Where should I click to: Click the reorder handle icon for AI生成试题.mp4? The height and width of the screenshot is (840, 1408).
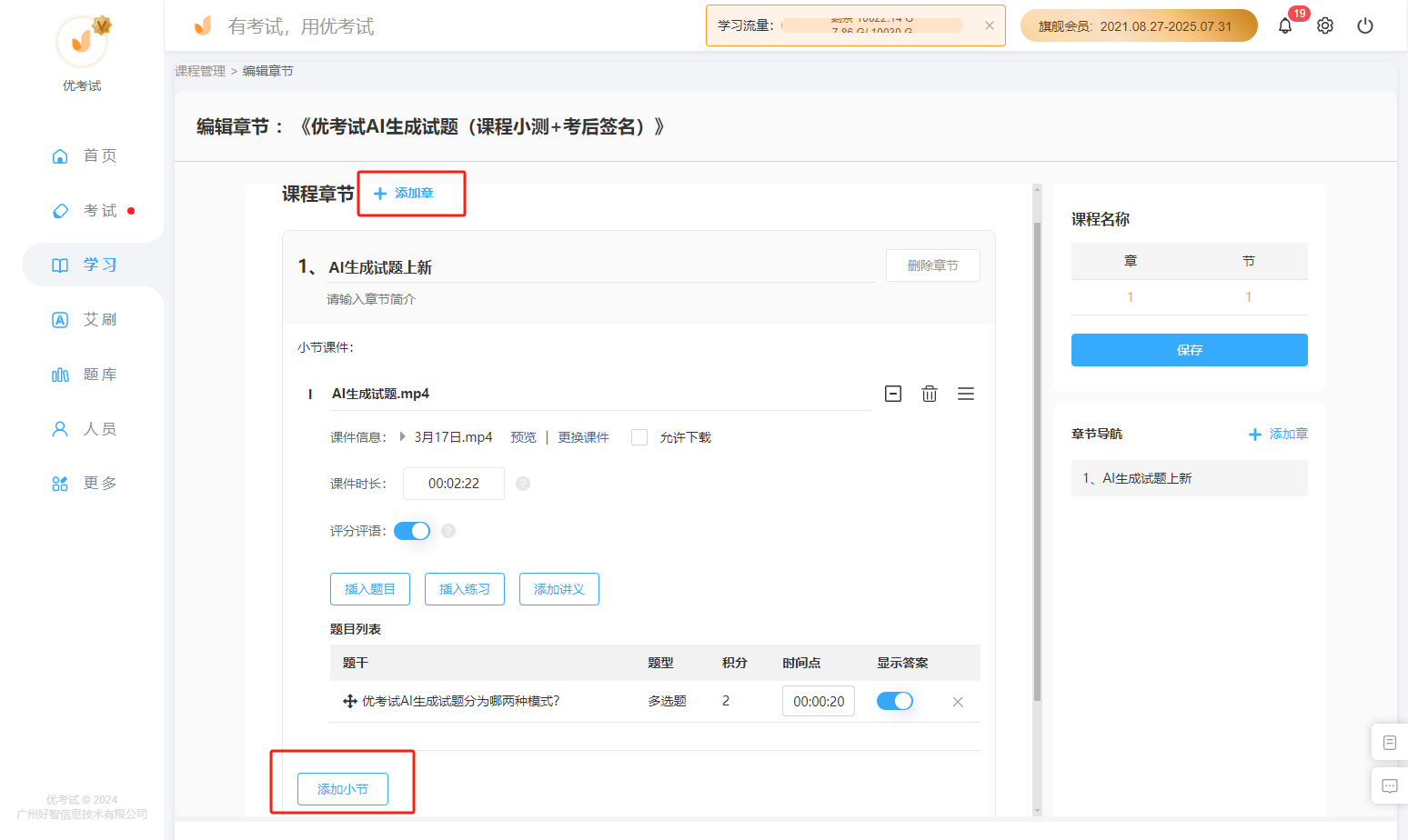(966, 394)
